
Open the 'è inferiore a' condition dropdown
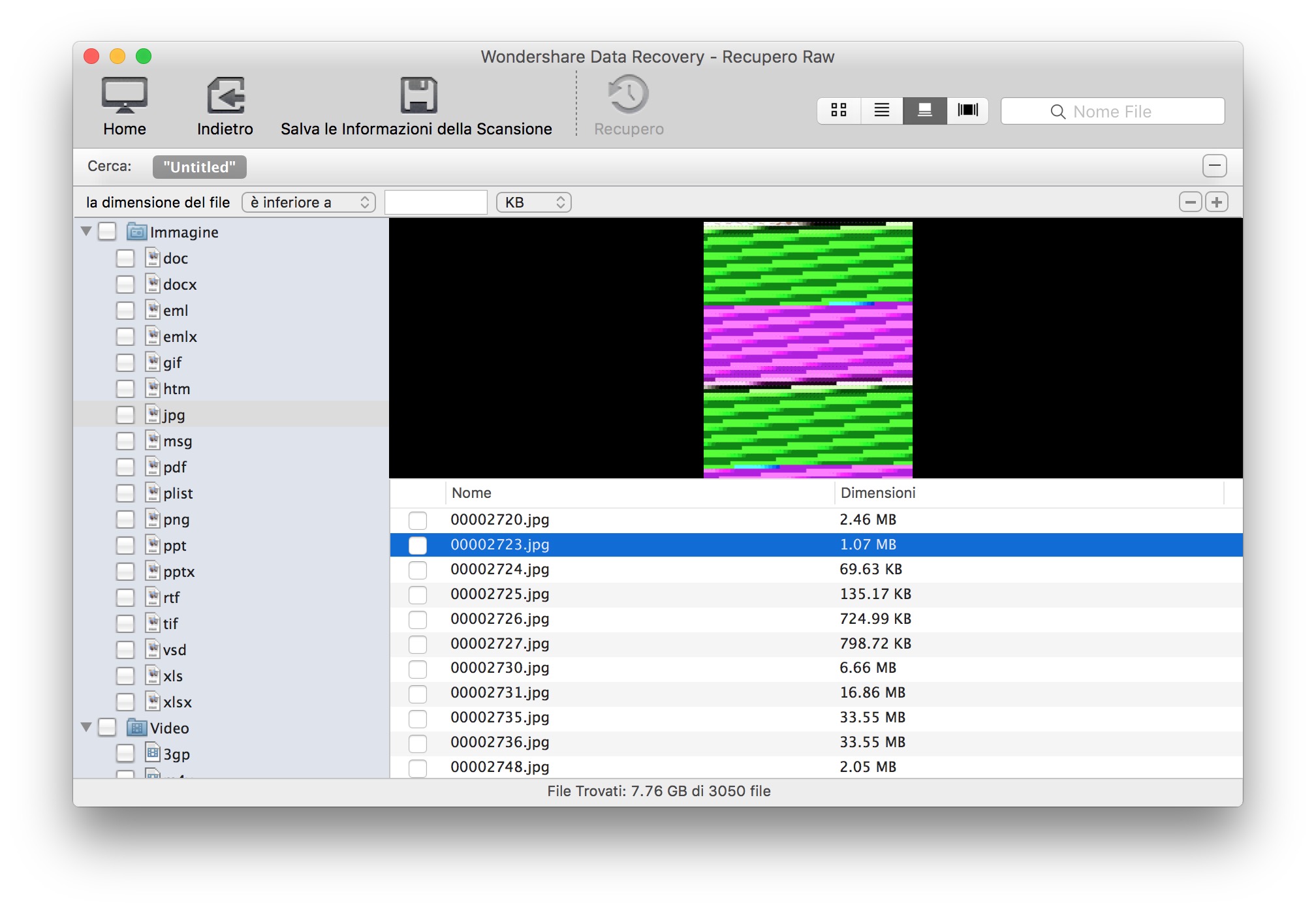tap(309, 202)
